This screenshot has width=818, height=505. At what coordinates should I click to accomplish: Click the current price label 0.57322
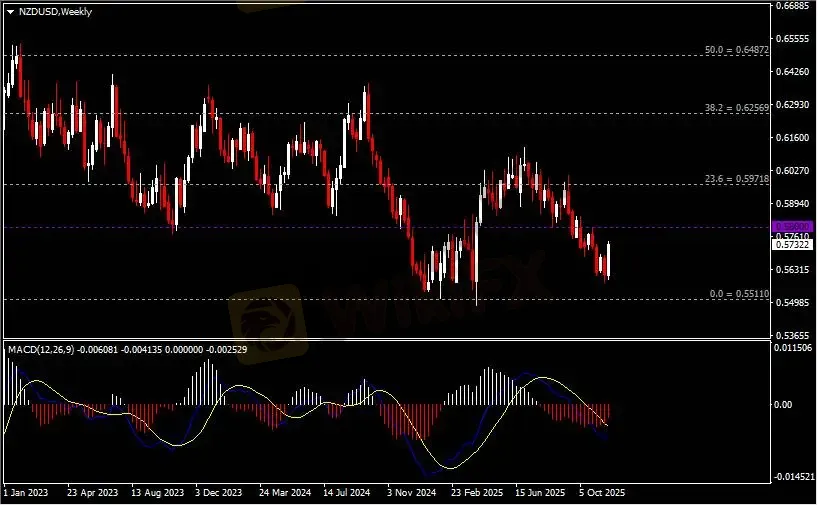click(792, 244)
